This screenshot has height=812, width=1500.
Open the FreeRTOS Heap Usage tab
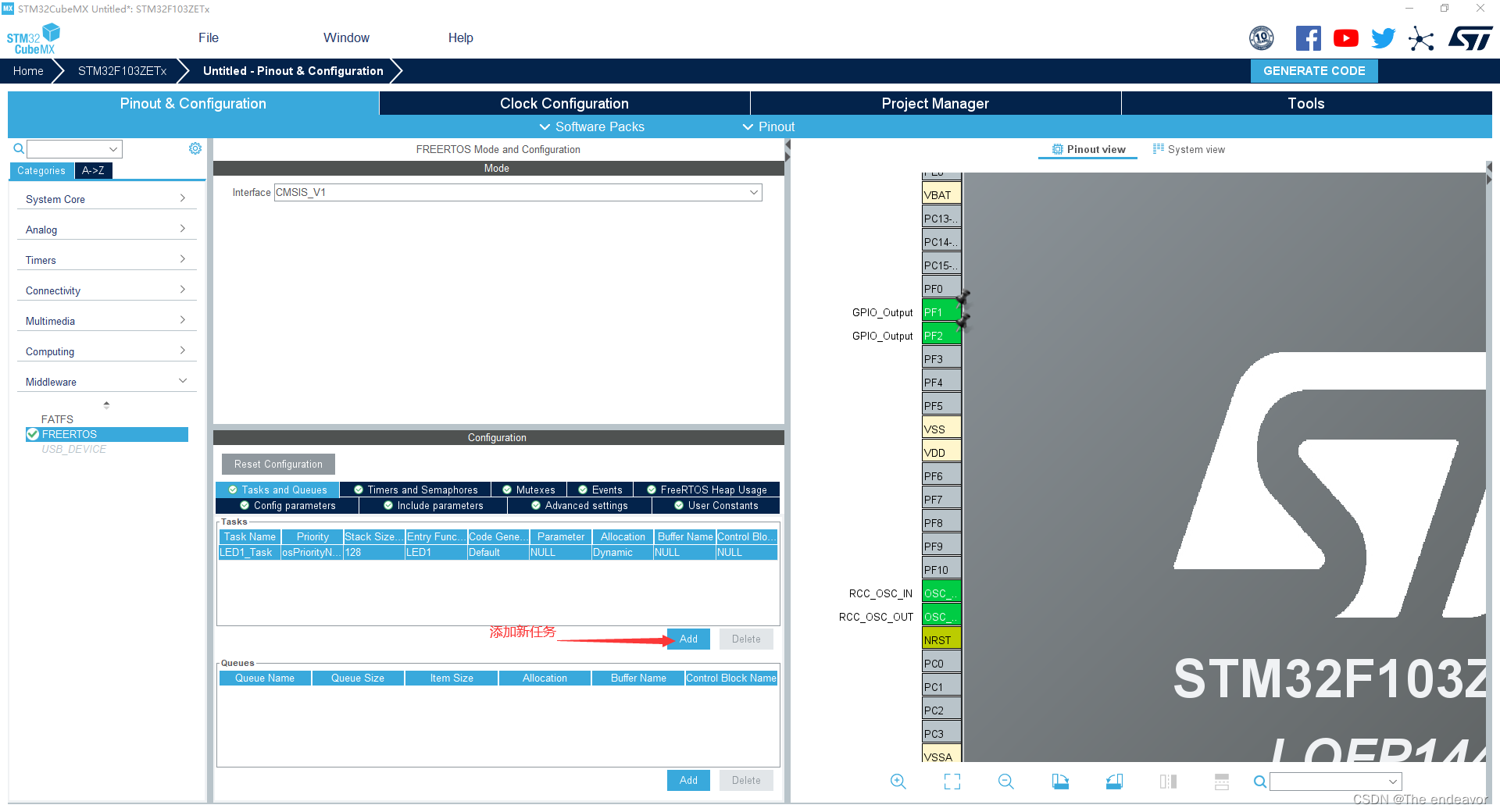(706, 490)
